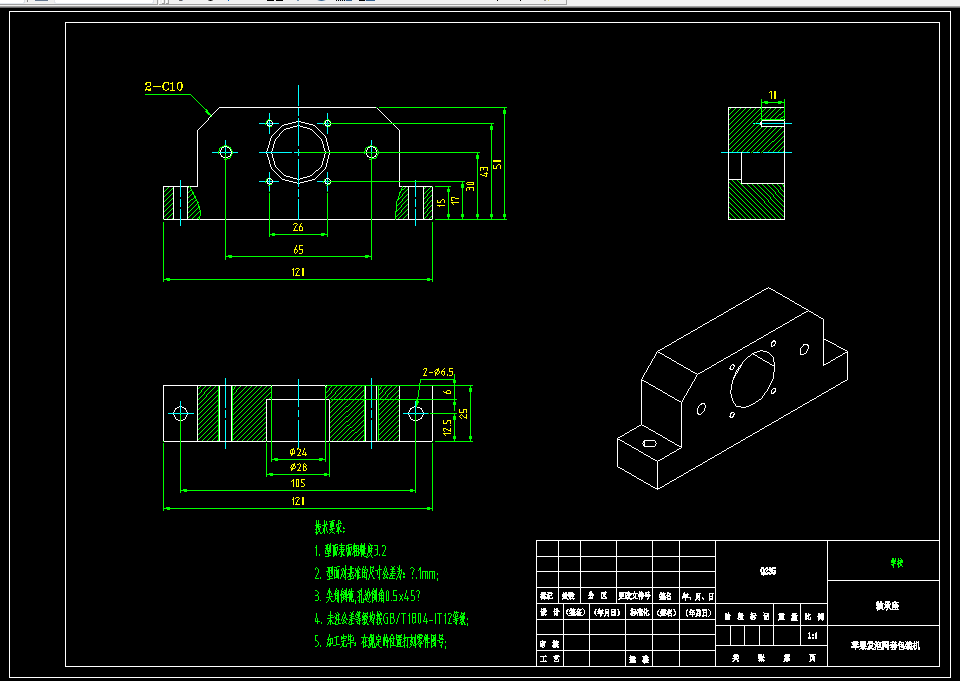960x681 pixels.
Task: Select the vertical 43 dimension
Action: pyautogui.click(x=484, y=172)
